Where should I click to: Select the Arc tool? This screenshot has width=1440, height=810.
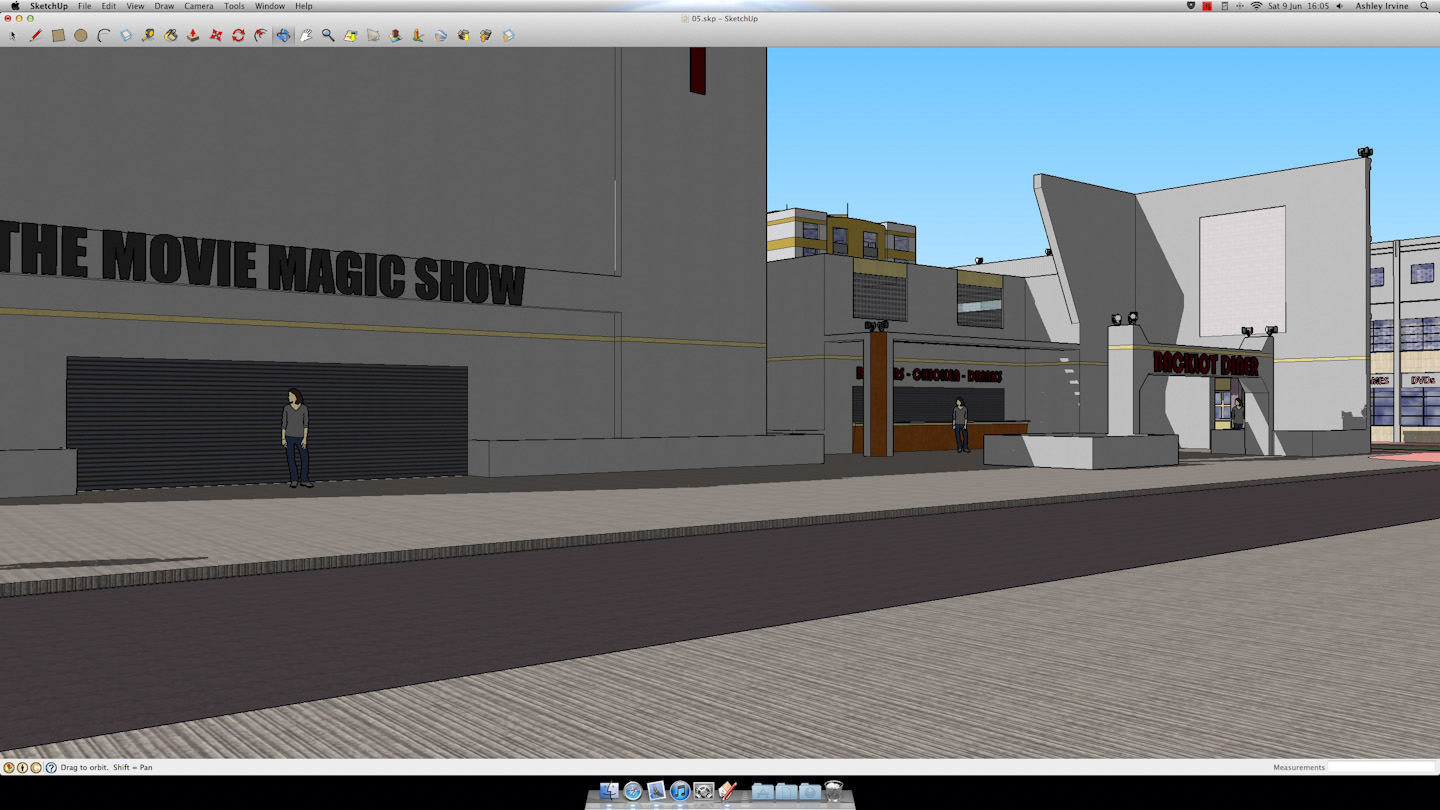[103, 35]
